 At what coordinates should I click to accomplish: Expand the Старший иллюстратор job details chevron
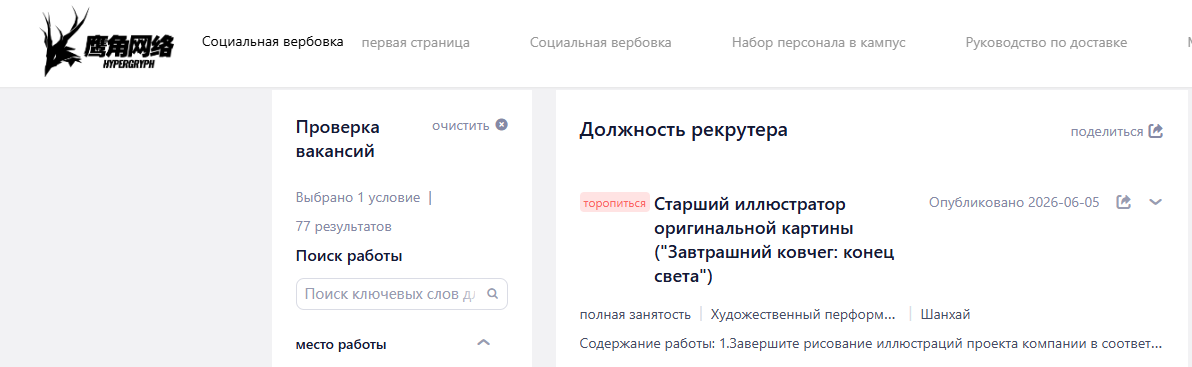tap(1156, 202)
